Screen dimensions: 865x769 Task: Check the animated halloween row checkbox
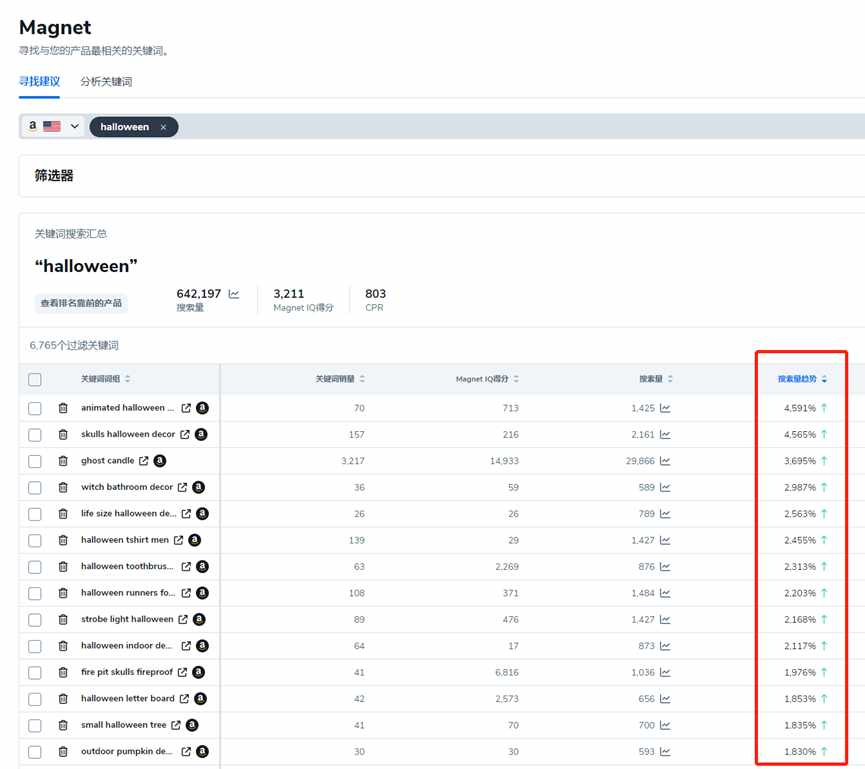point(35,408)
